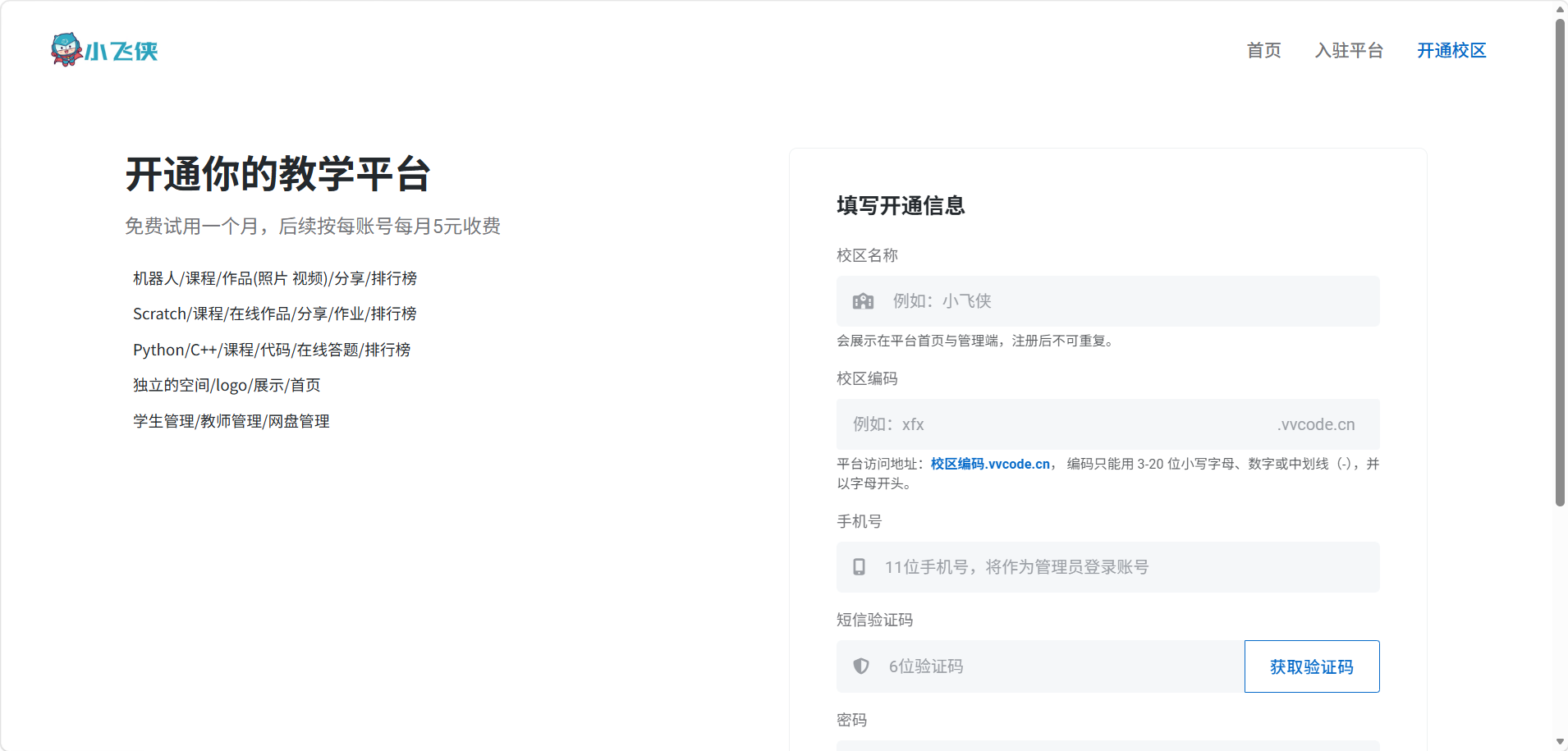
Task: Click the 学生管理/教师管理/网盘管理 line
Action: click(x=232, y=421)
